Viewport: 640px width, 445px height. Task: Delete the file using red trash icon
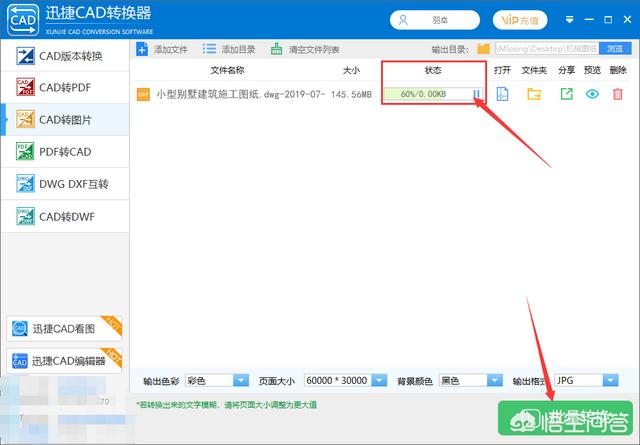(618, 94)
